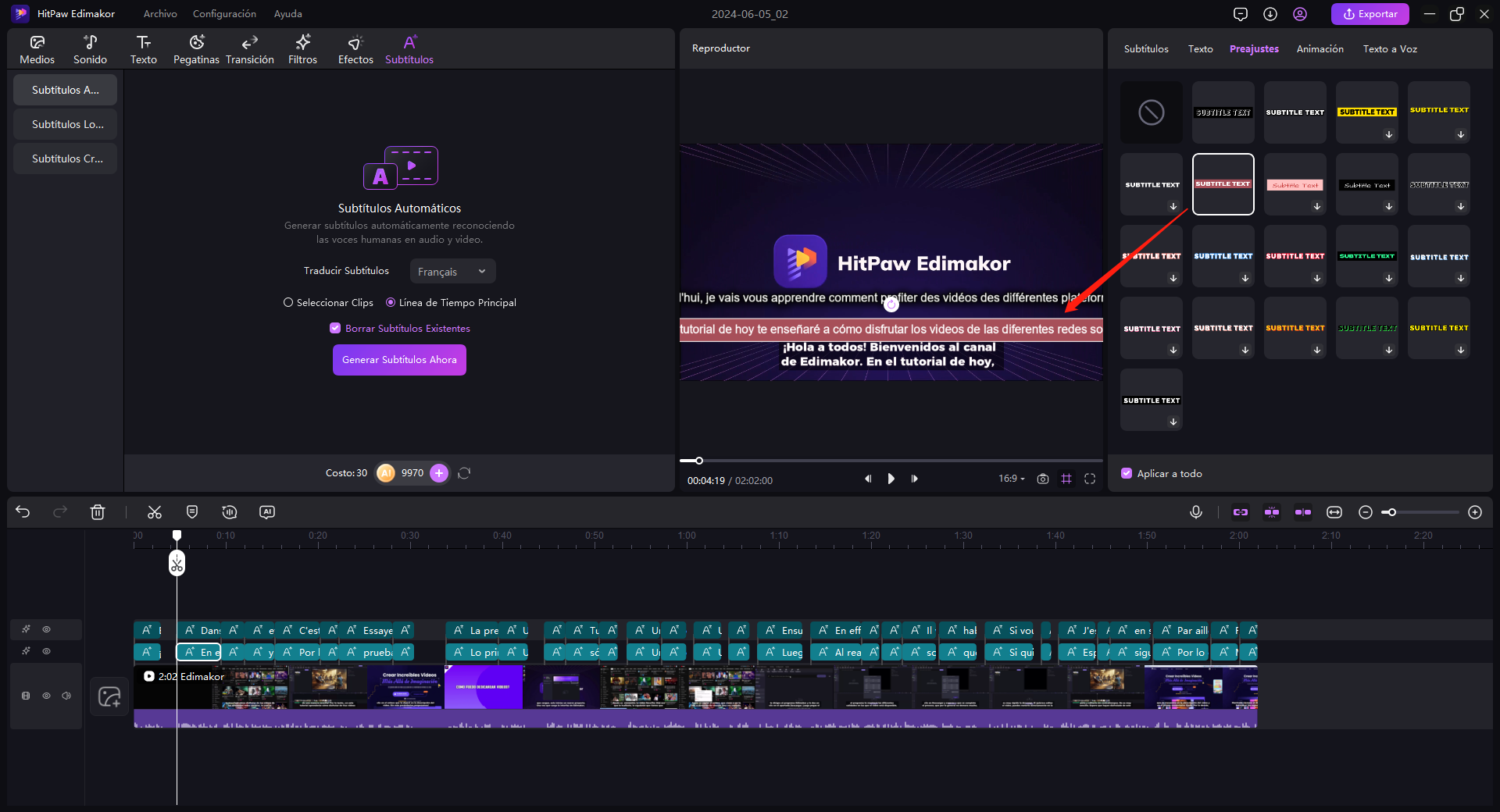This screenshot has width=1500, height=812.
Task: Zoom in the timeline with plus icon
Action: click(1475, 512)
